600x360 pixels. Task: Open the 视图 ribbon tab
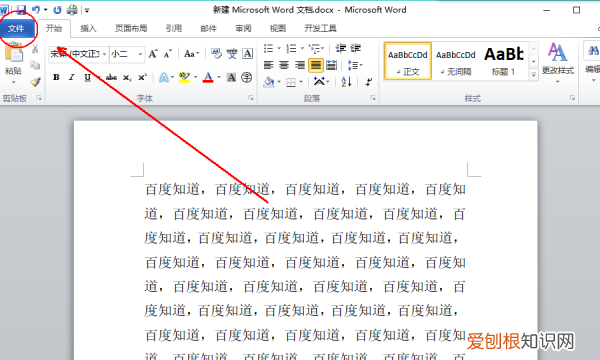point(278,28)
